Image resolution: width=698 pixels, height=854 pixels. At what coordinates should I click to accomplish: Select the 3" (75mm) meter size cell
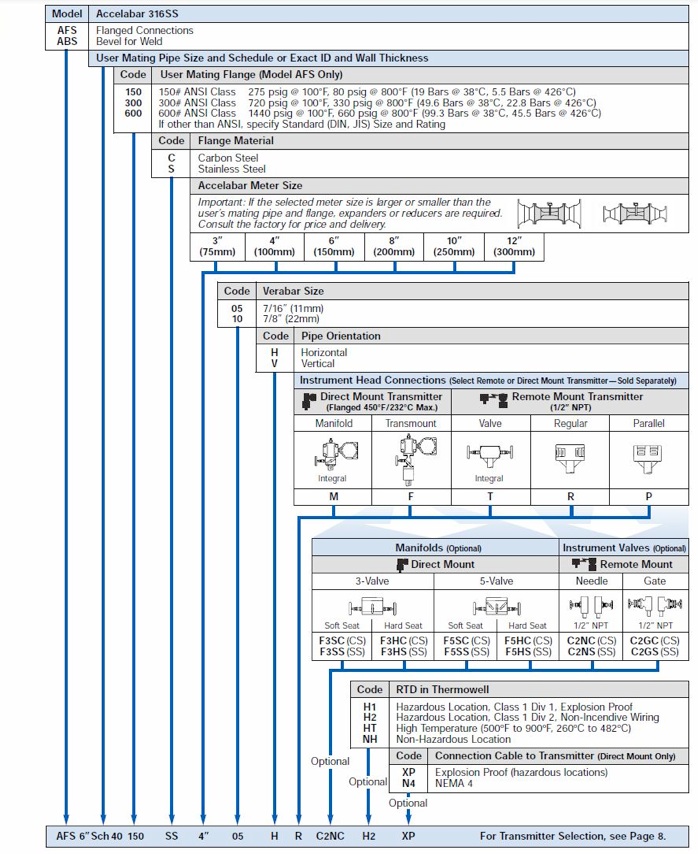pyautogui.click(x=217, y=246)
